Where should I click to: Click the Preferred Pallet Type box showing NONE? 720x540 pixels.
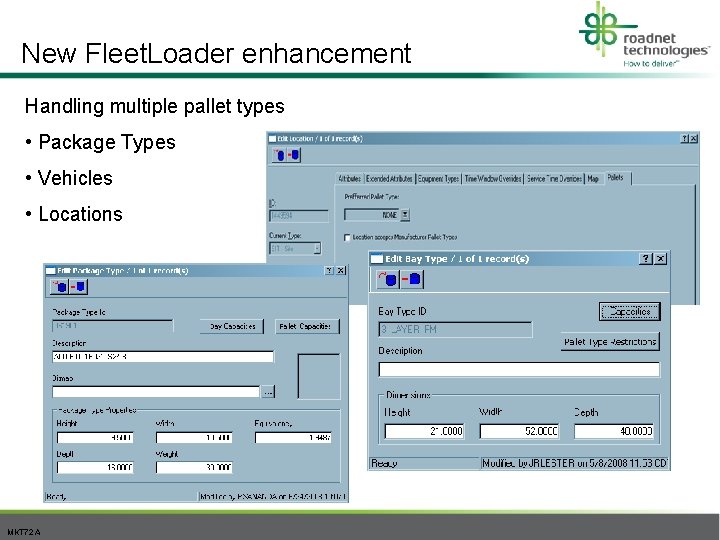[372, 214]
